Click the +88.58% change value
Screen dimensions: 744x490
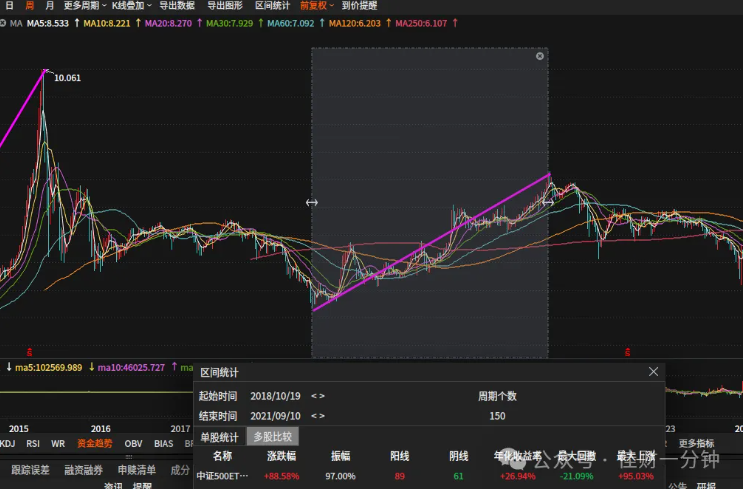281,476
